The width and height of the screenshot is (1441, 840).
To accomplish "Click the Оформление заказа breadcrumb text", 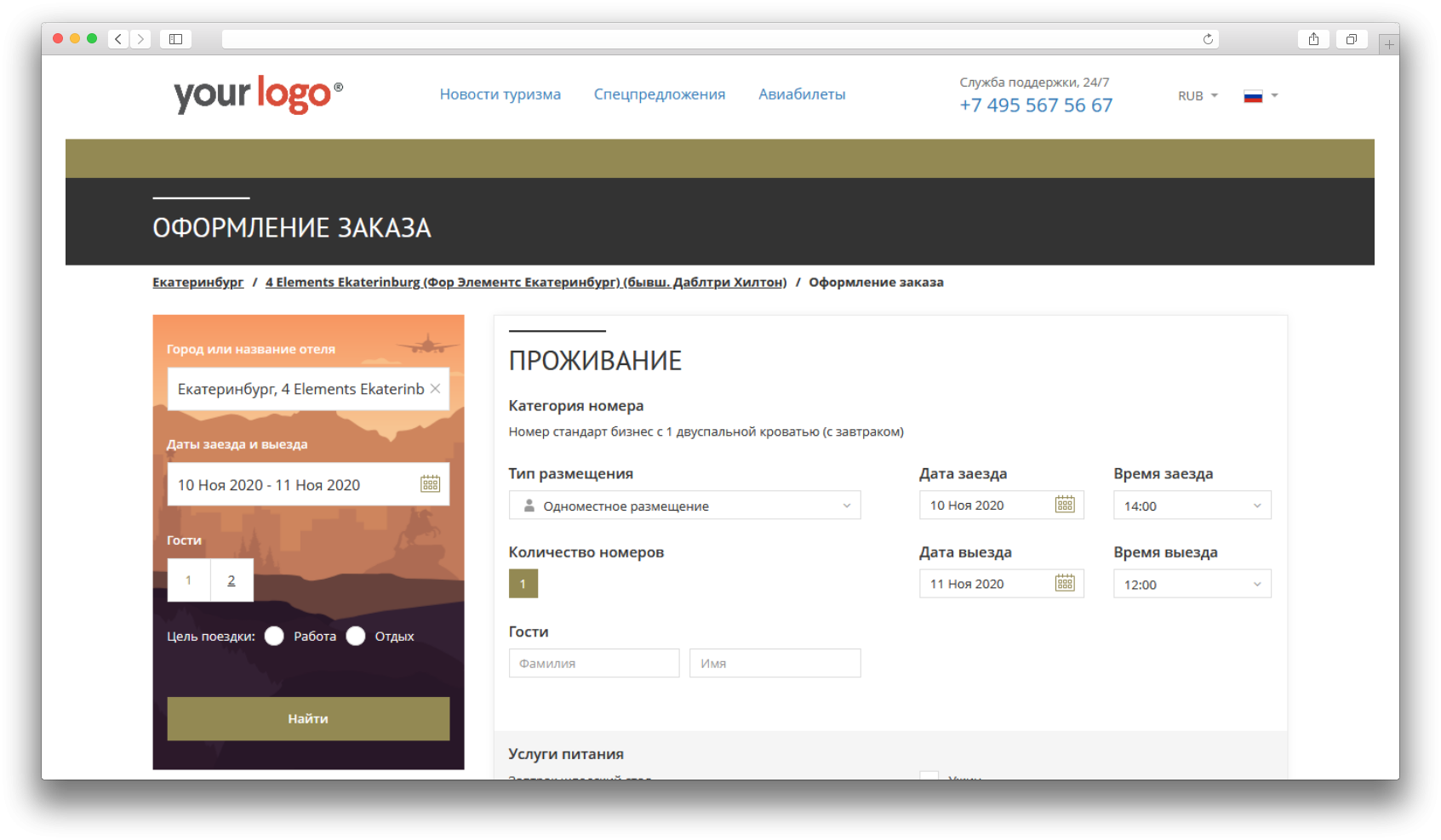I will (876, 283).
